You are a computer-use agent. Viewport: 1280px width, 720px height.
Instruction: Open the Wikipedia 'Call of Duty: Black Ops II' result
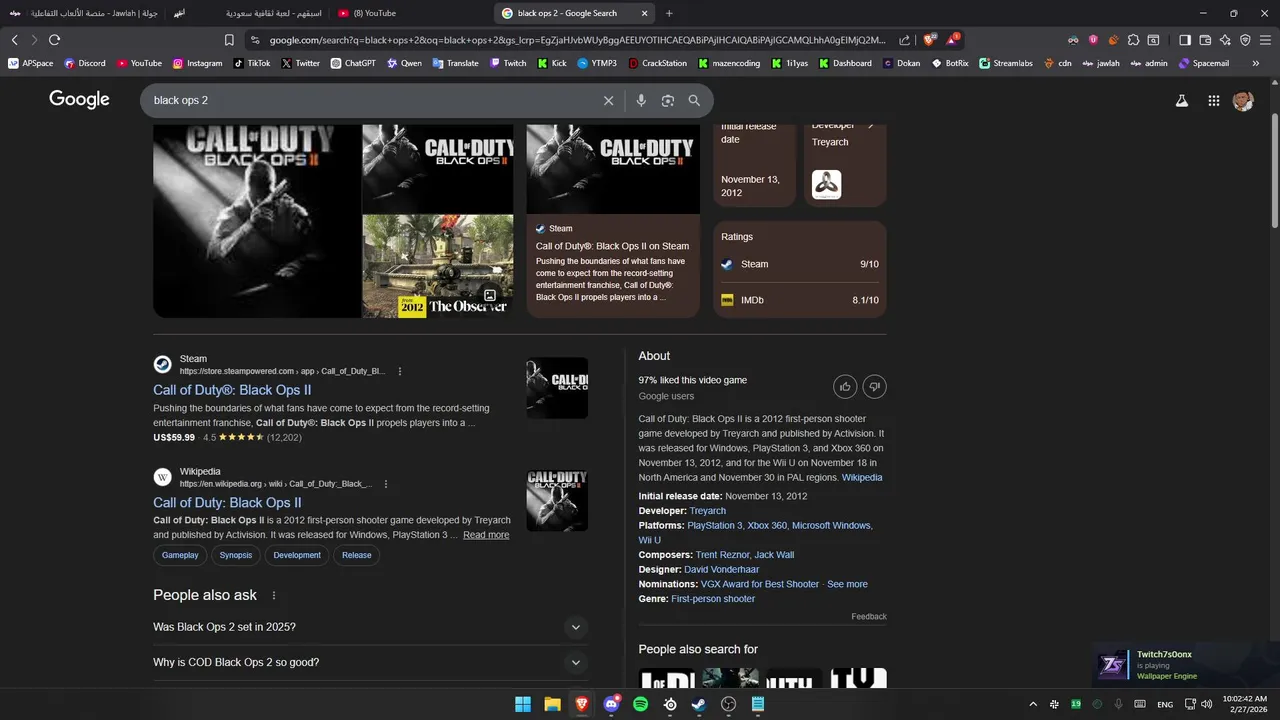(x=227, y=503)
